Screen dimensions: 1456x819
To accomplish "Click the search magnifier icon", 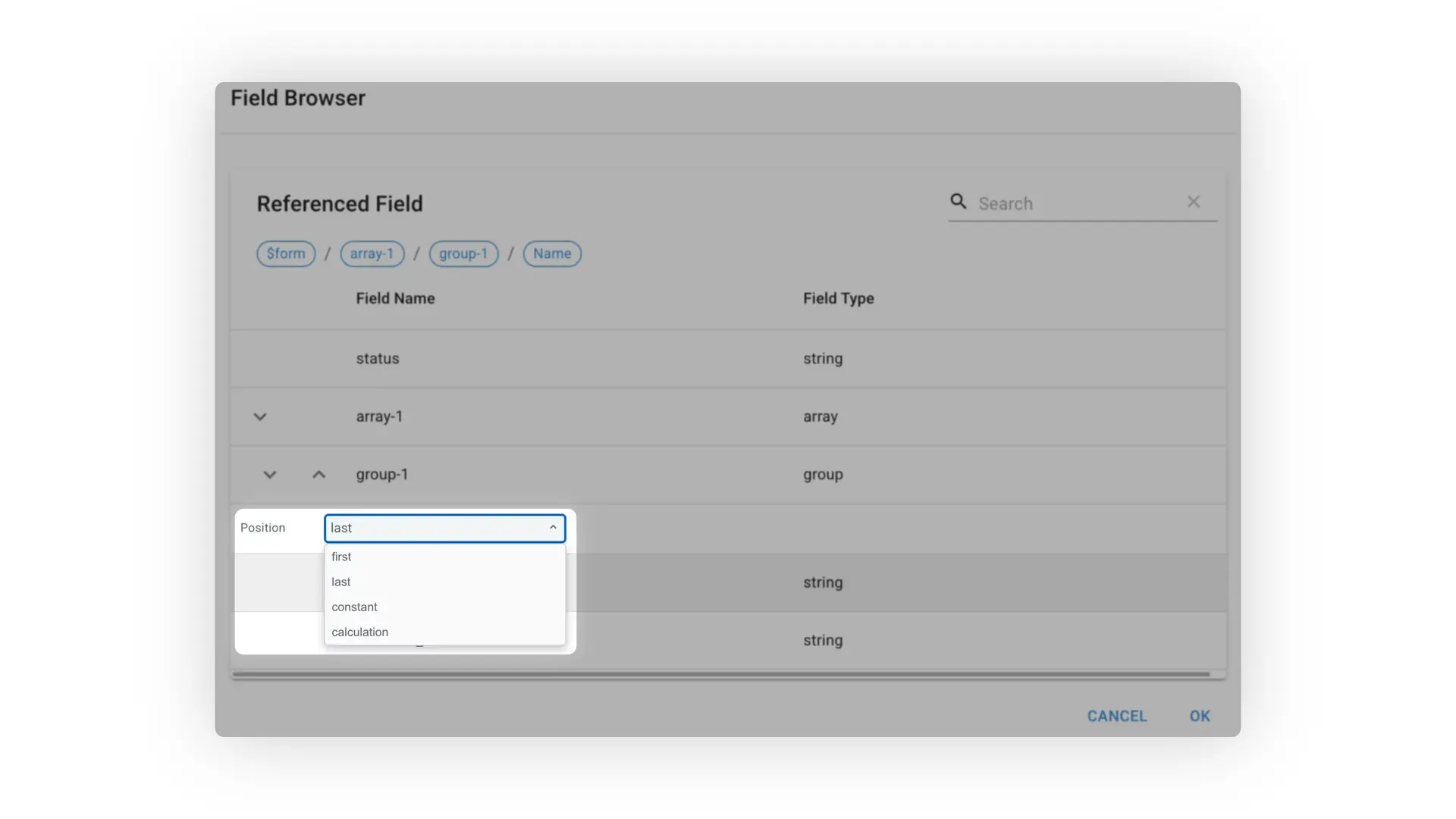I will tap(957, 202).
